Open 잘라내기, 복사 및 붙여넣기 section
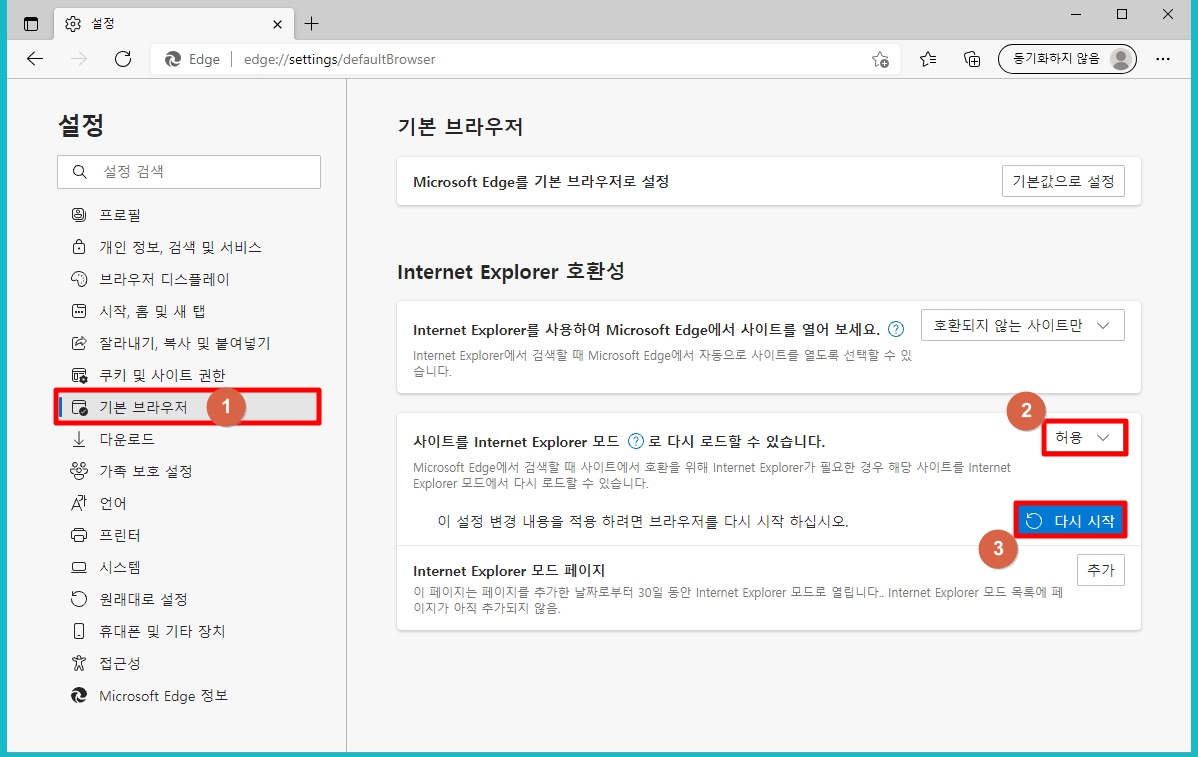The width and height of the screenshot is (1198, 757). (x=189, y=343)
